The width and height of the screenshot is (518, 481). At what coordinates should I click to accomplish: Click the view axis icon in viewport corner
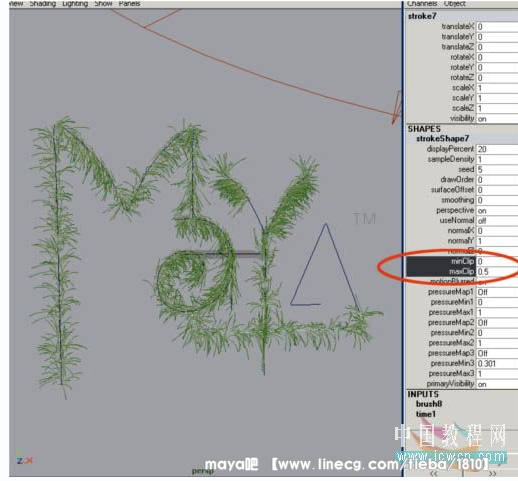tap(25, 460)
